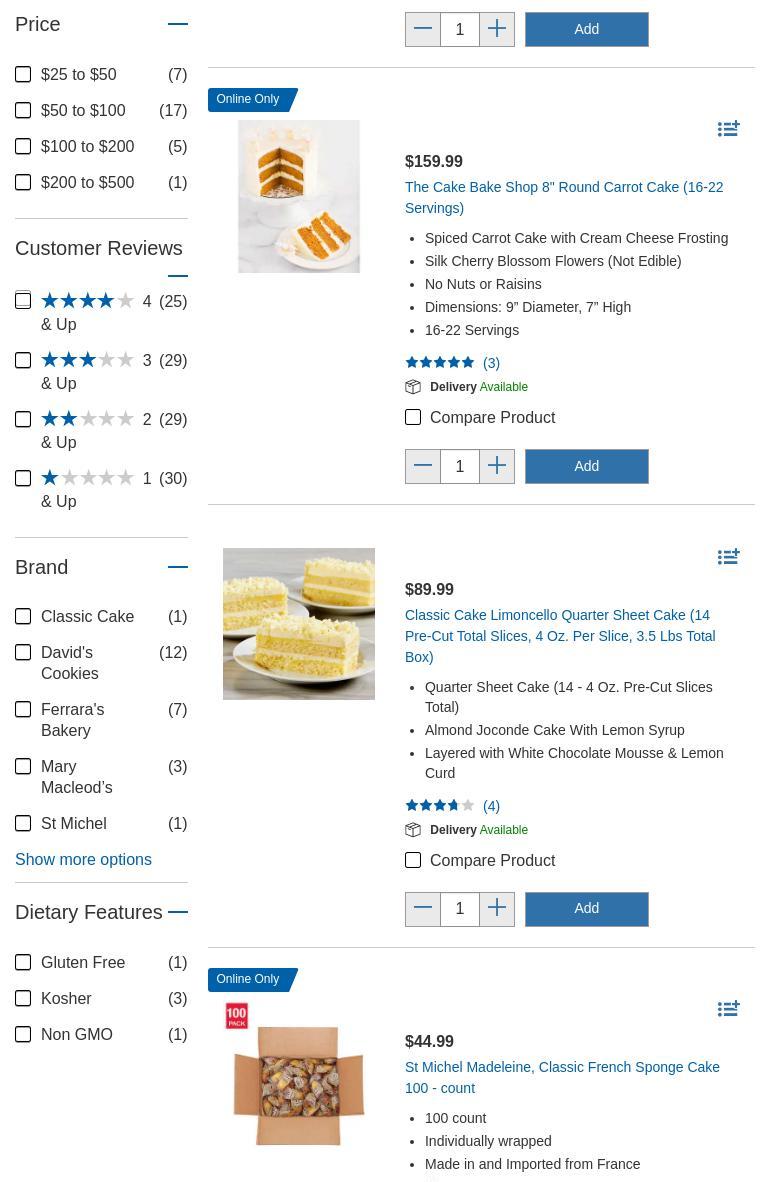Add the Limoncello Quarter Sheet Cake to cart
Image resolution: width=770 pixels, height=1182 pixels.
pyautogui.click(x=586, y=909)
